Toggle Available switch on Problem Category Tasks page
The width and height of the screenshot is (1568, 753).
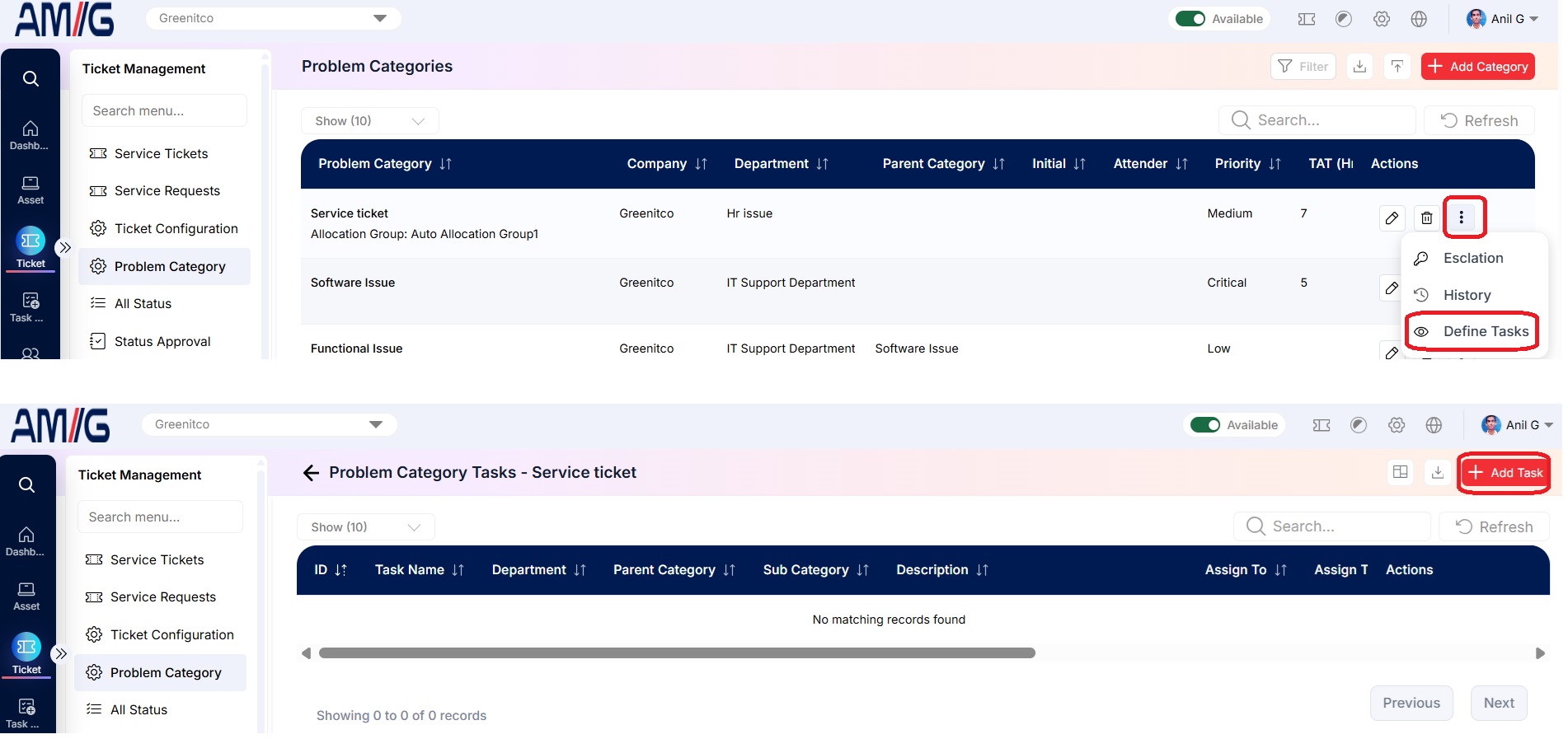1205,425
